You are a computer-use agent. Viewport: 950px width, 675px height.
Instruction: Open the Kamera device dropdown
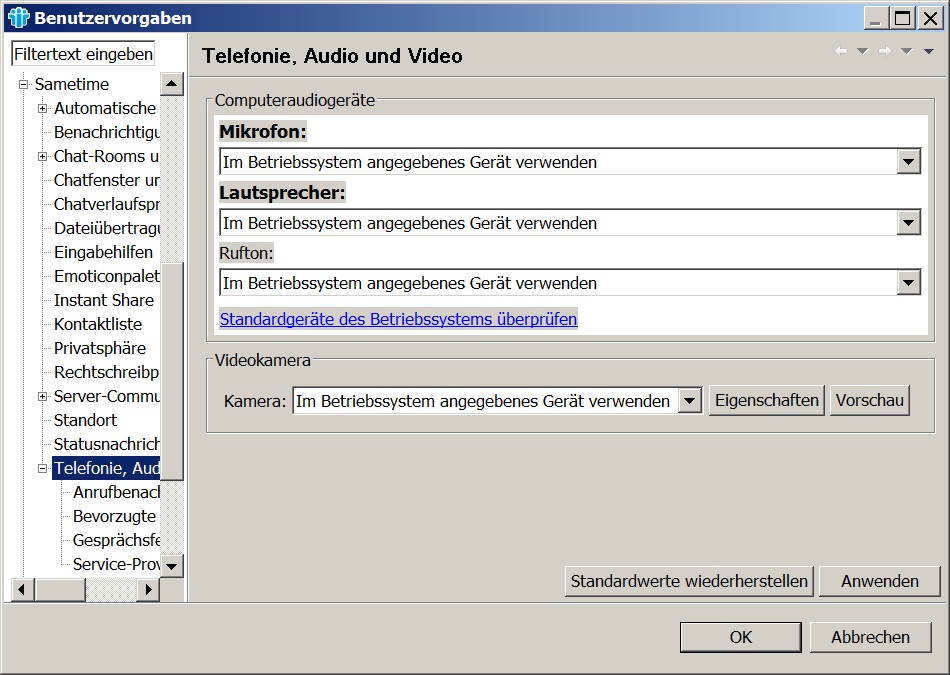[x=689, y=401]
